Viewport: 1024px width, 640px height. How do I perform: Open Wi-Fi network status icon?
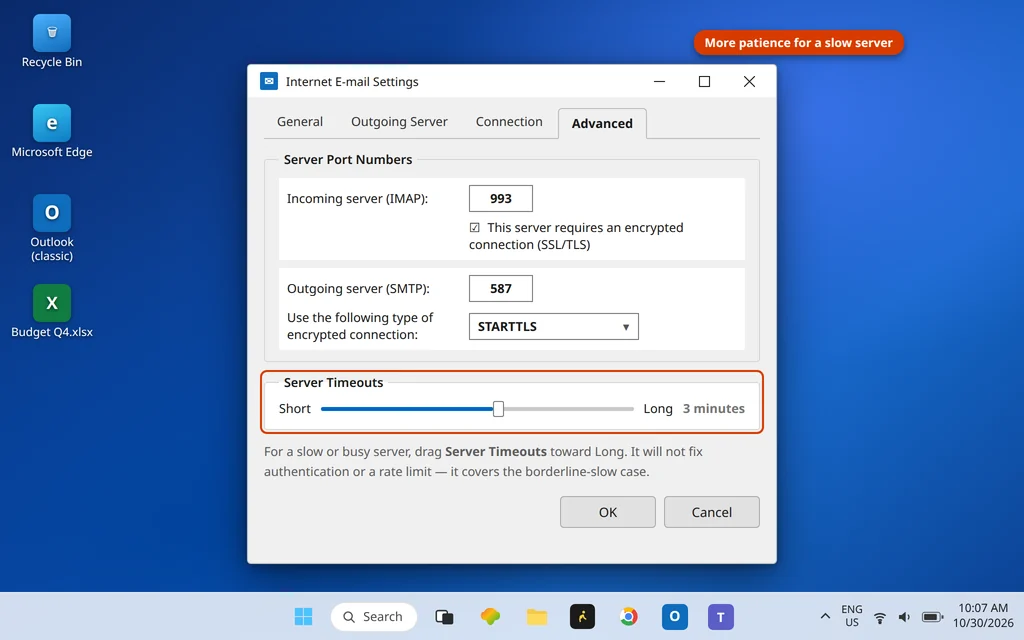[880, 617]
